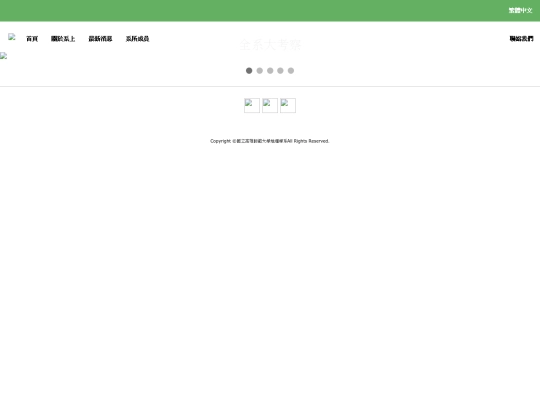Screen dimensions: 540x405
Task: Open the 最新消息 menu item
Action: (100, 39)
